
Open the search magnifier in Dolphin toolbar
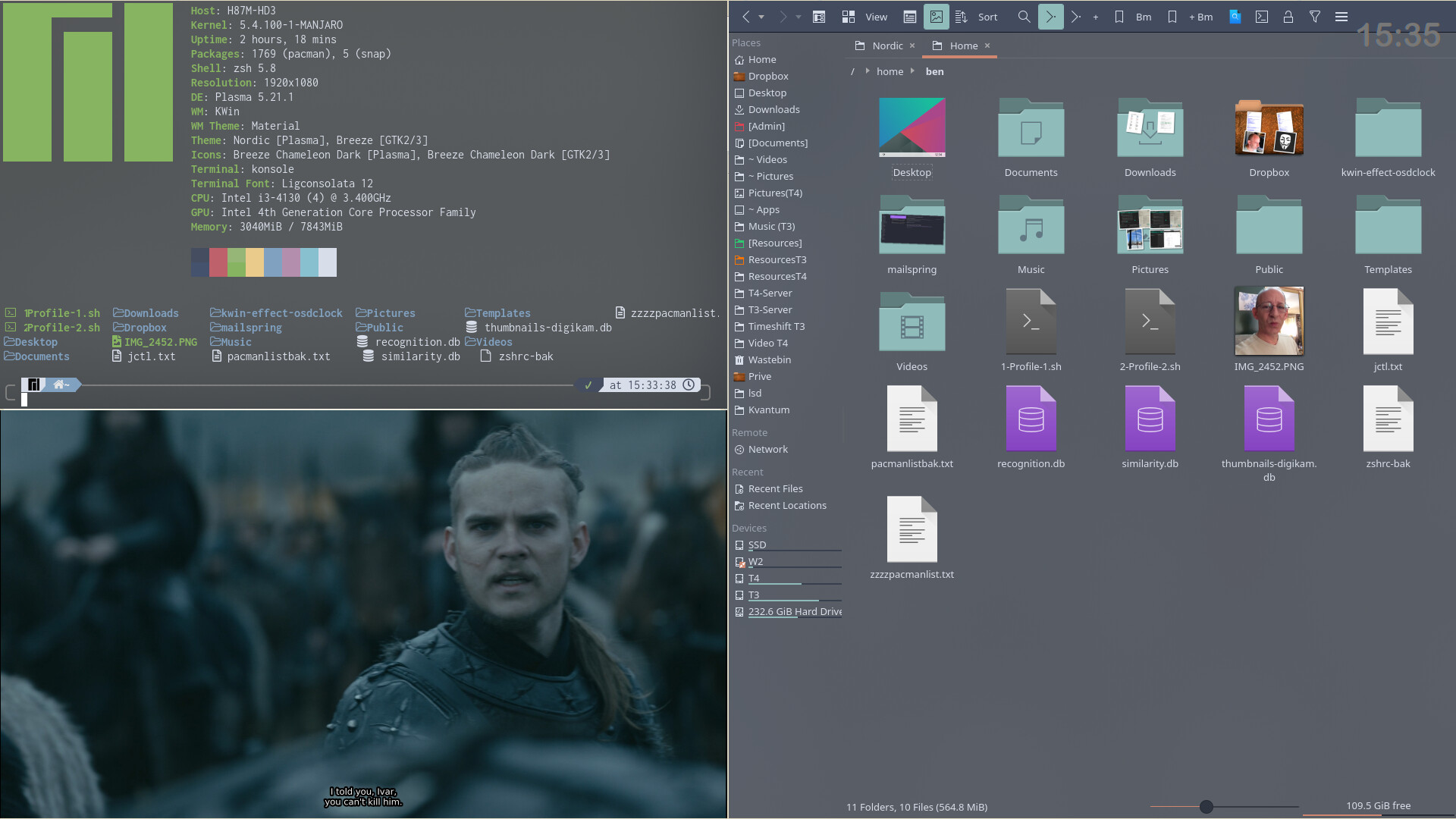click(x=1024, y=17)
